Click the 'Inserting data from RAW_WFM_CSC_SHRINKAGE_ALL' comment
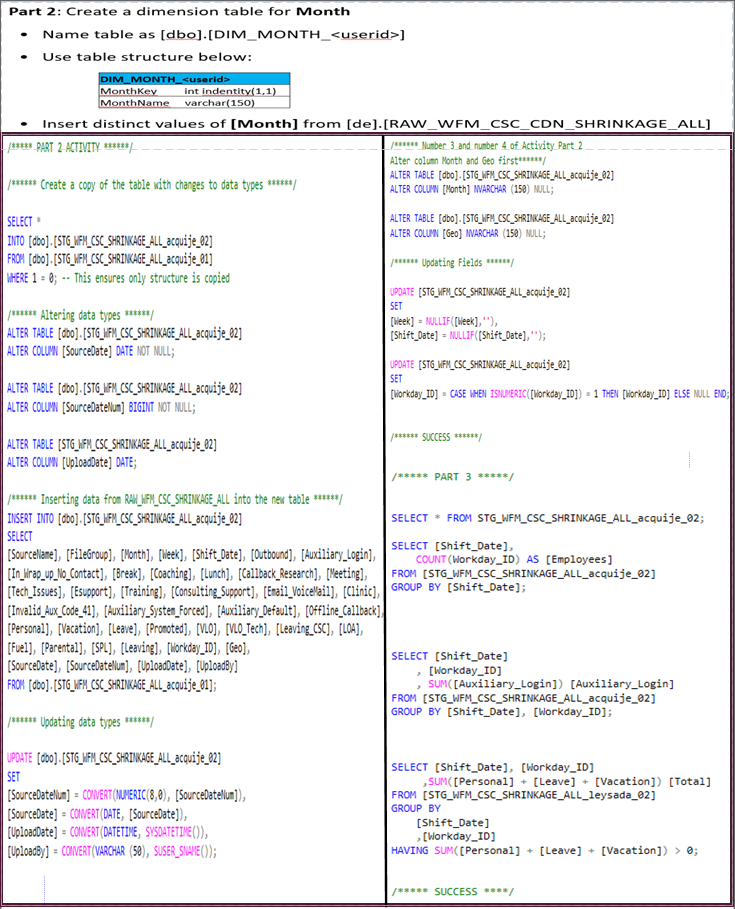 point(174,499)
